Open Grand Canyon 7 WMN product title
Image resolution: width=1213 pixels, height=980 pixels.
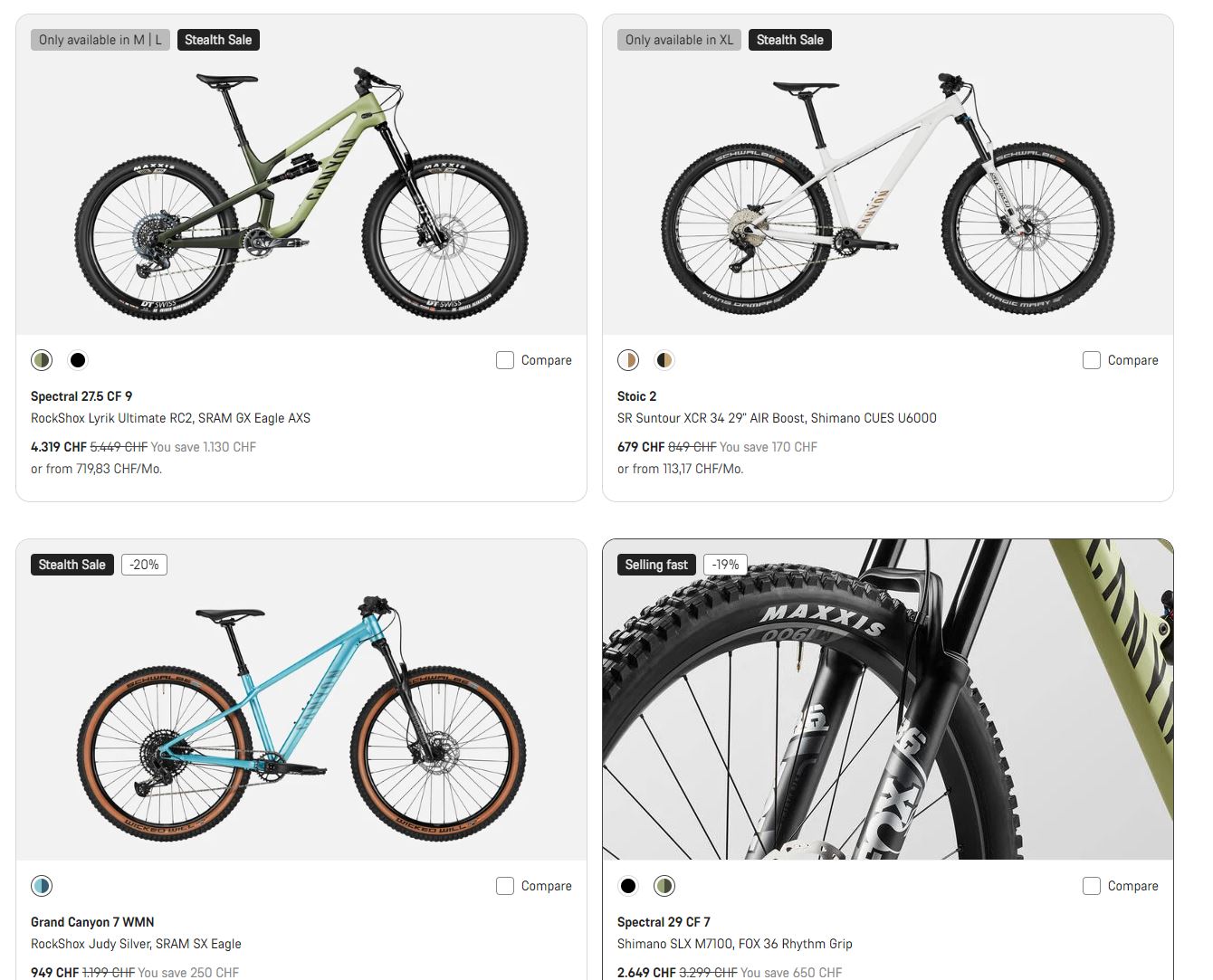(x=92, y=922)
